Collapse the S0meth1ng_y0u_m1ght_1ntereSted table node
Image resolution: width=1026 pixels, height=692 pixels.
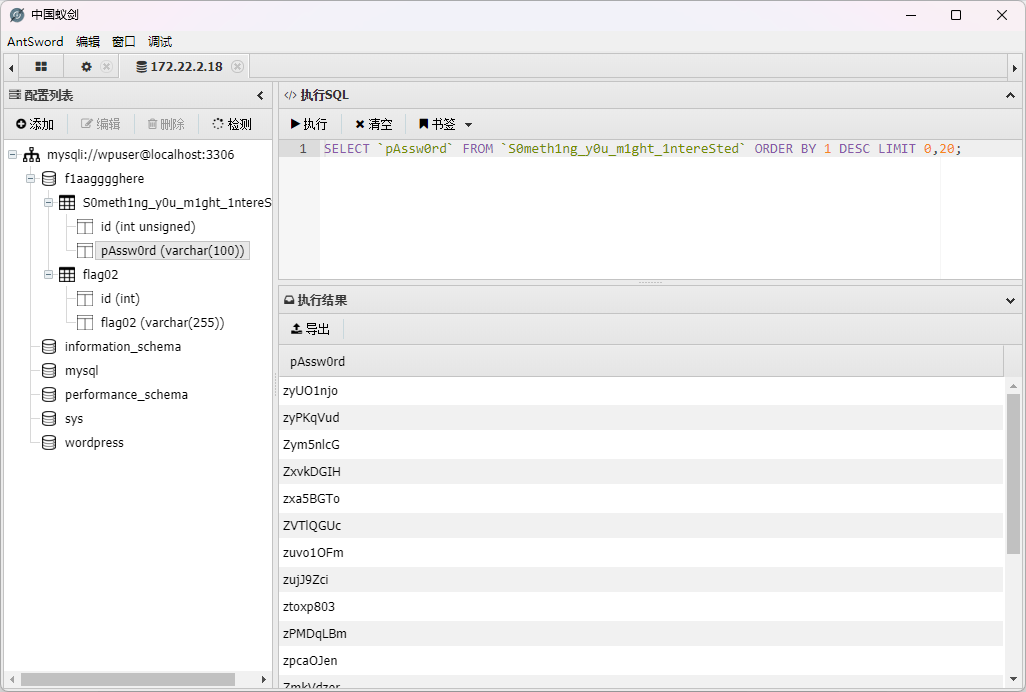[48, 203]
